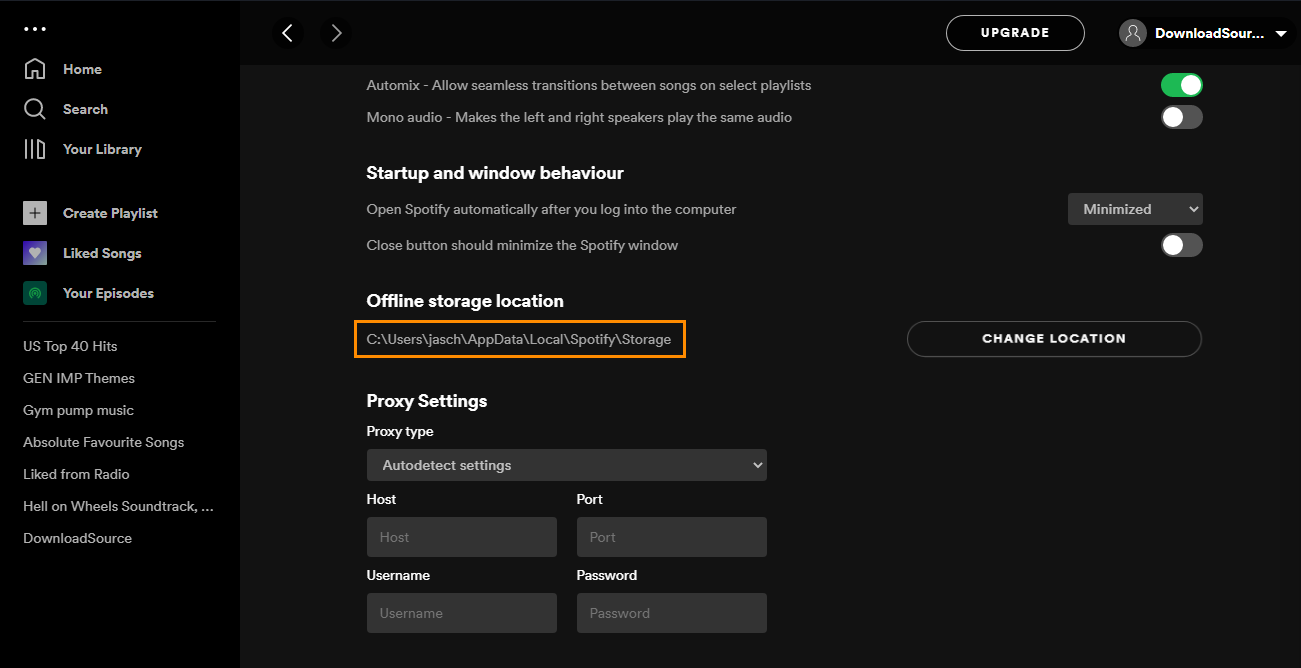
Task: Click the CHANGE LOCATION button
Action: tap(1054, 339)
